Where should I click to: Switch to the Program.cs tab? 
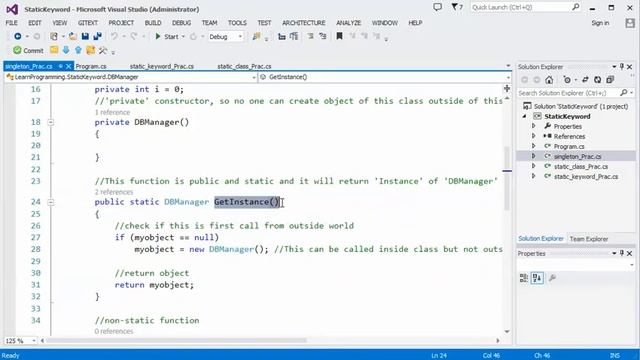[x=91, y=66]
